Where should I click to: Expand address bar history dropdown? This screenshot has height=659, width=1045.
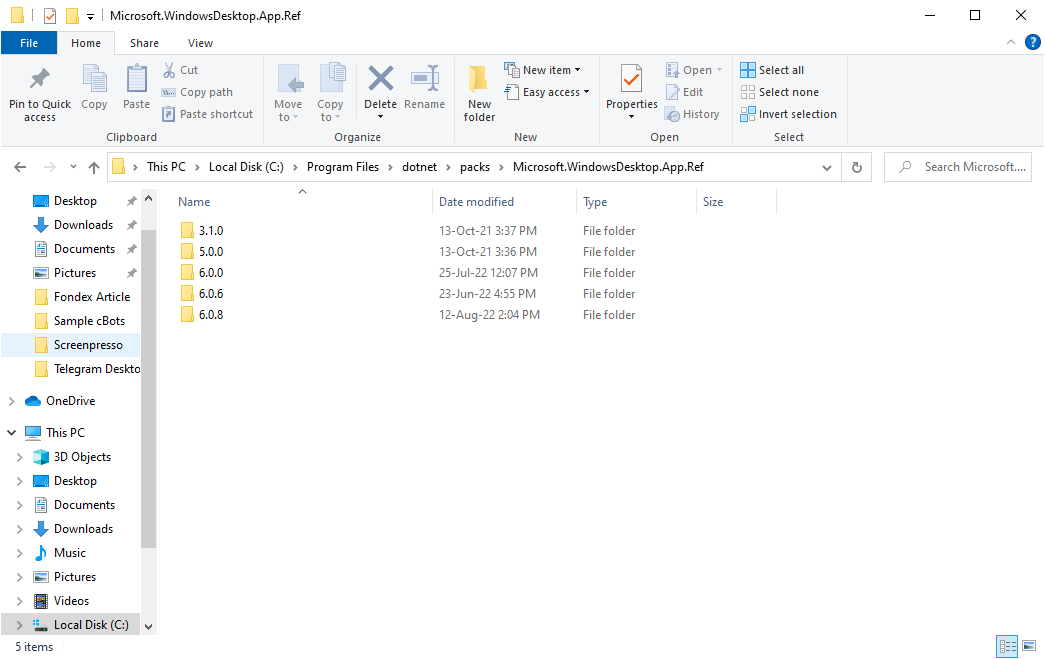coord(827,168)
